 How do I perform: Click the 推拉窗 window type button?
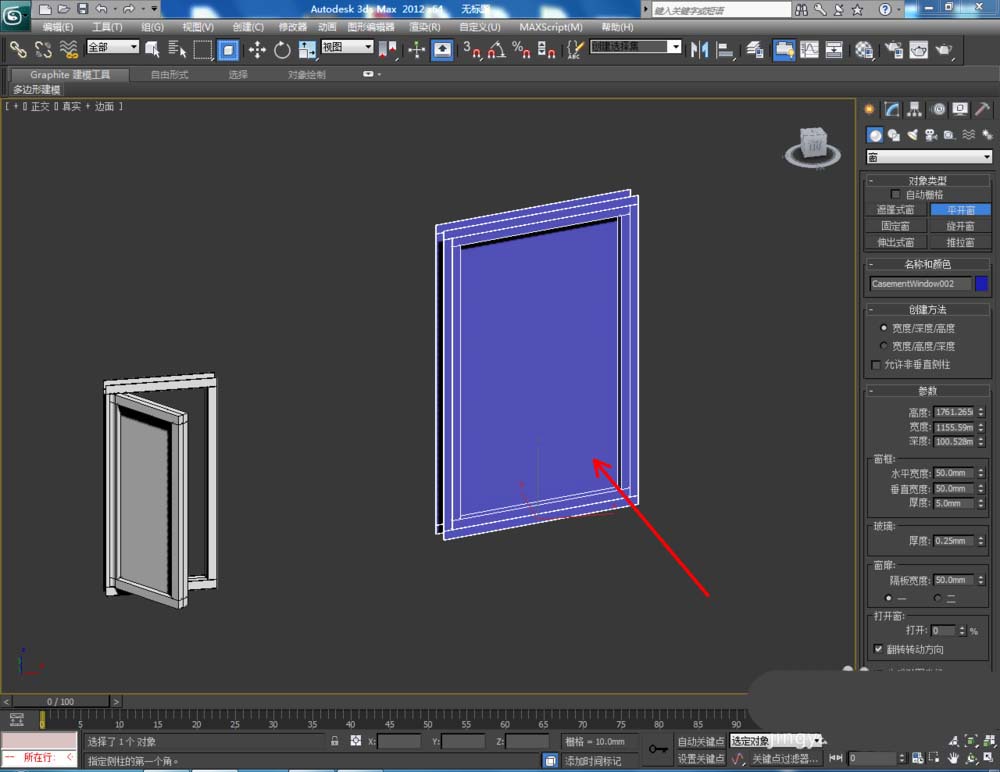click(959, 242)
